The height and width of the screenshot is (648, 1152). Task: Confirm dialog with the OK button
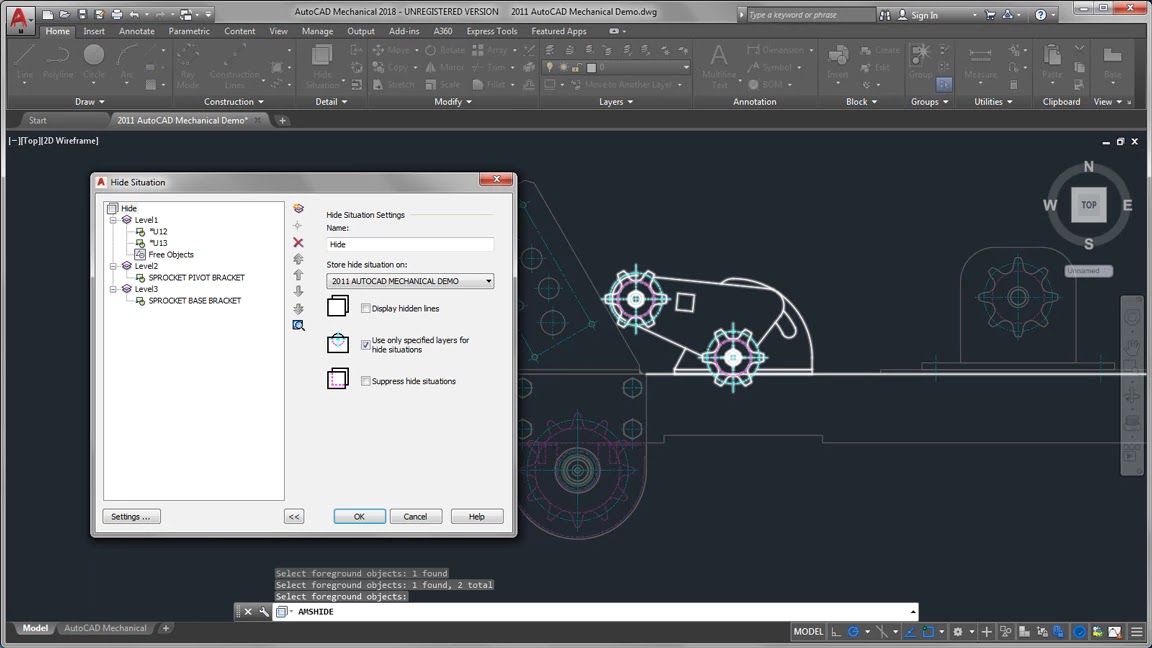click(359, 516)
